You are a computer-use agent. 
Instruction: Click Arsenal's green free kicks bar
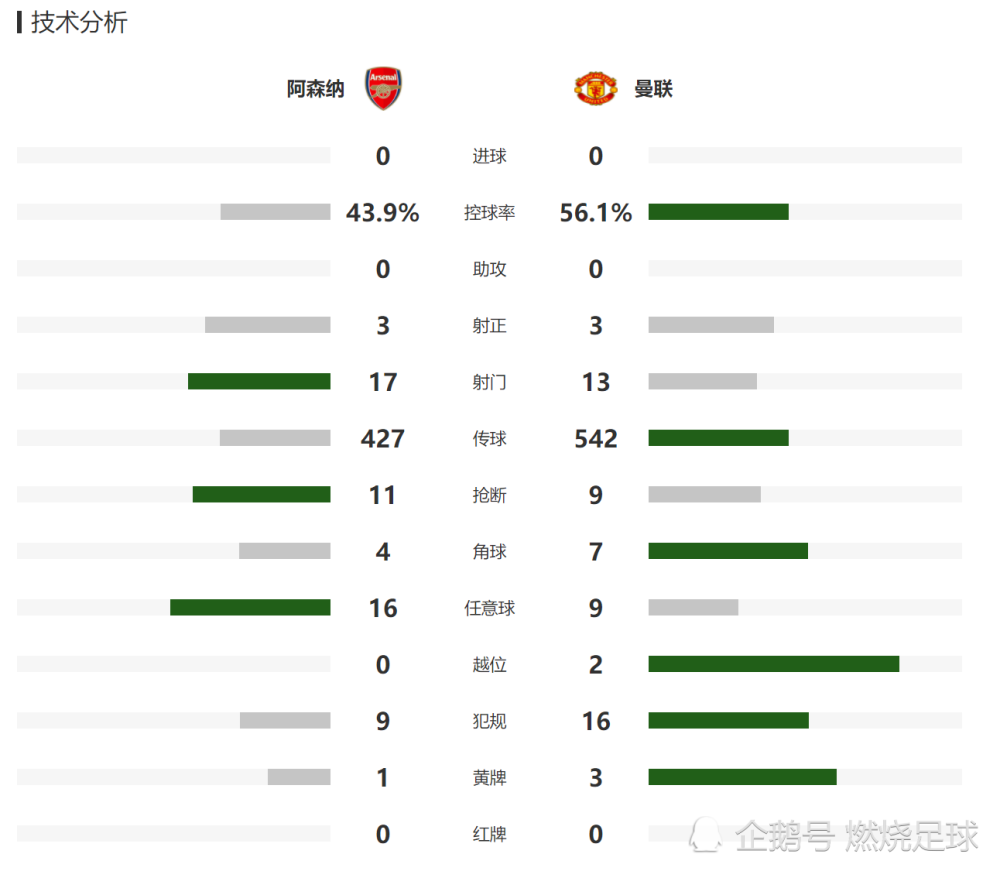(250, 607)
